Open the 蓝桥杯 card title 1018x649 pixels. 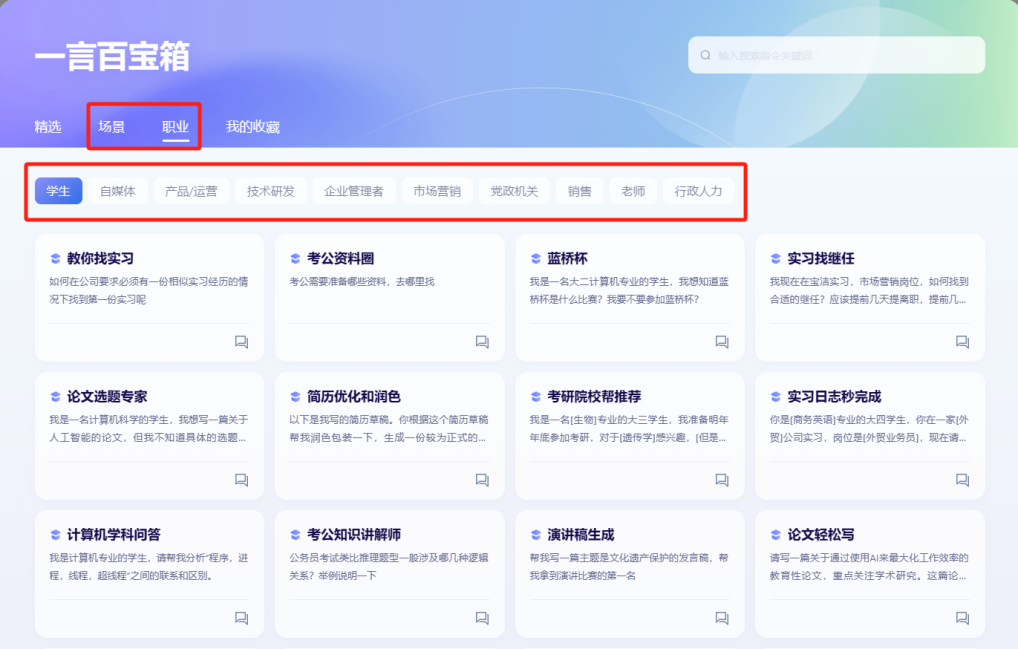567,258
